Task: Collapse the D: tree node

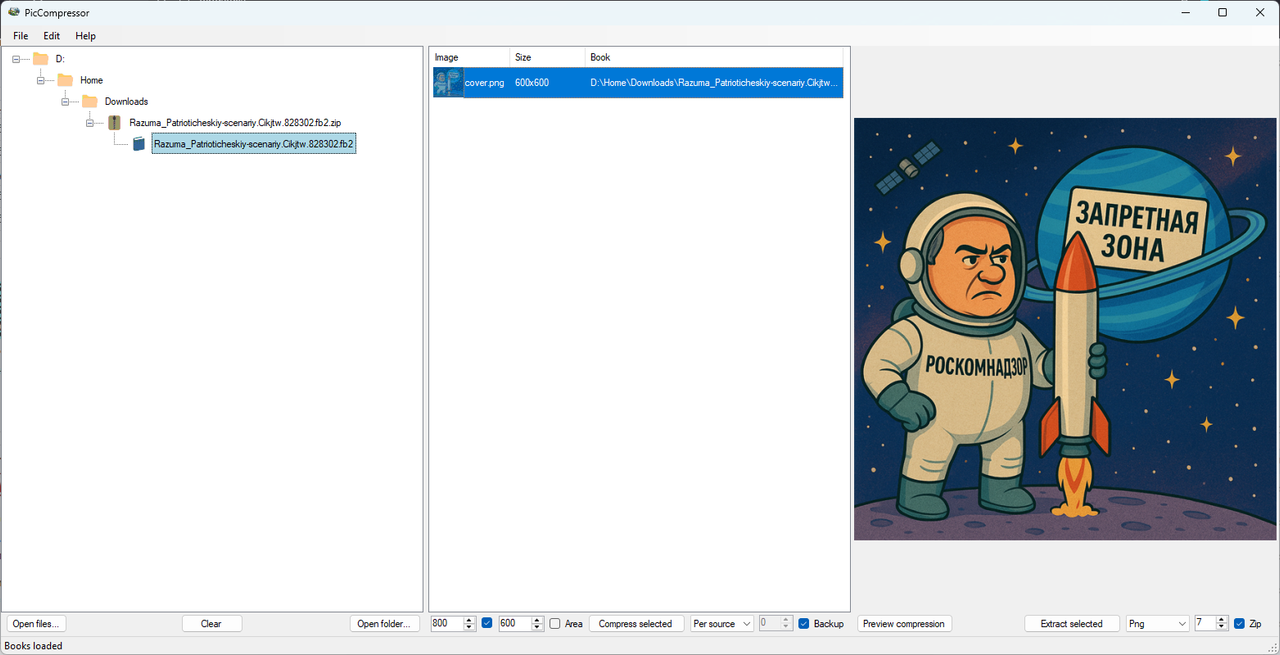Action: pos(16,59)
